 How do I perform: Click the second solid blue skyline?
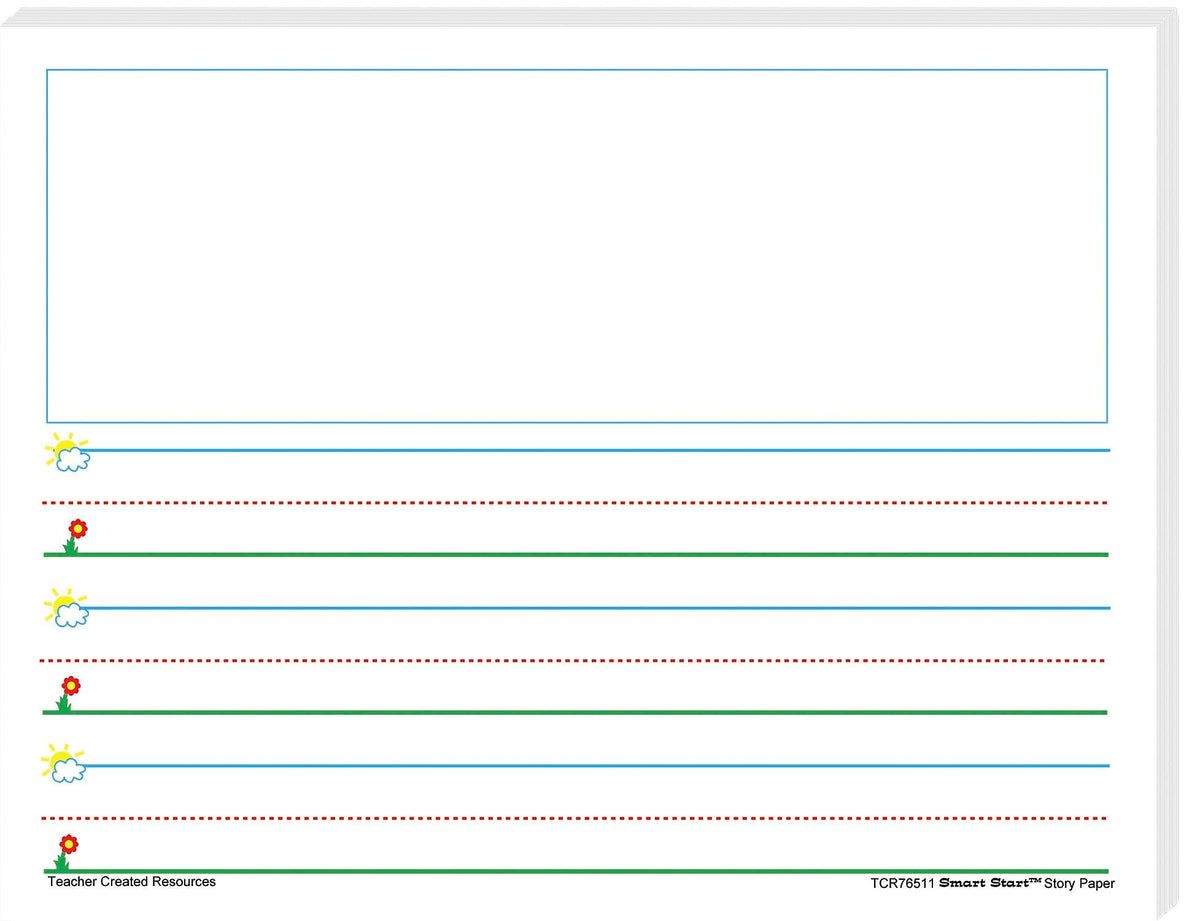[600, 607]
